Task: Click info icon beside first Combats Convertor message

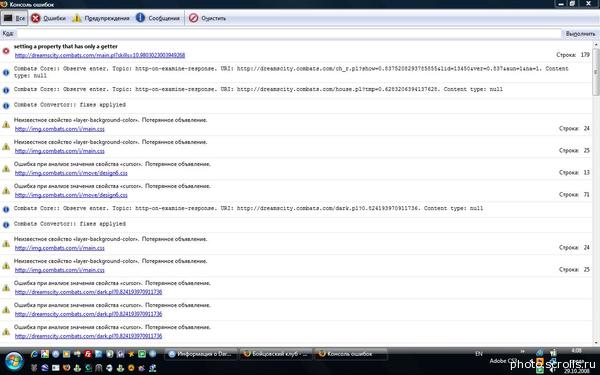Action: pos(6,106)
